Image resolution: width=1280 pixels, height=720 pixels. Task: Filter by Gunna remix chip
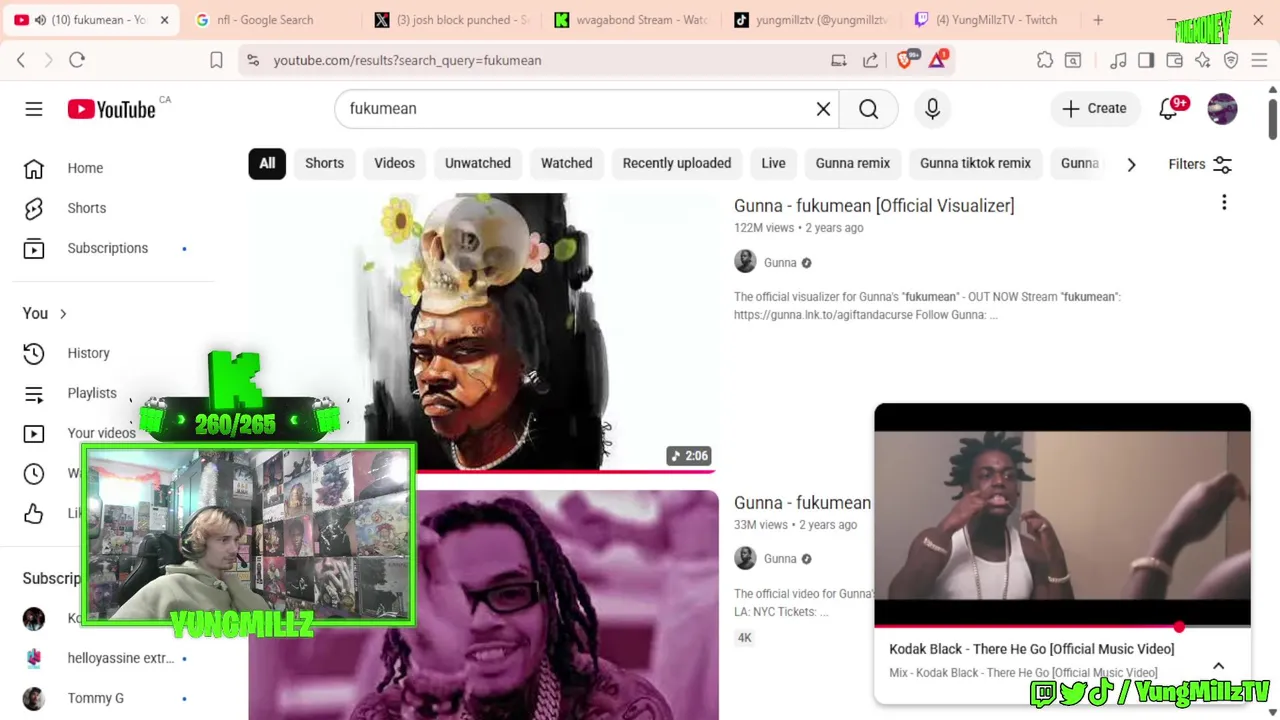853,163
